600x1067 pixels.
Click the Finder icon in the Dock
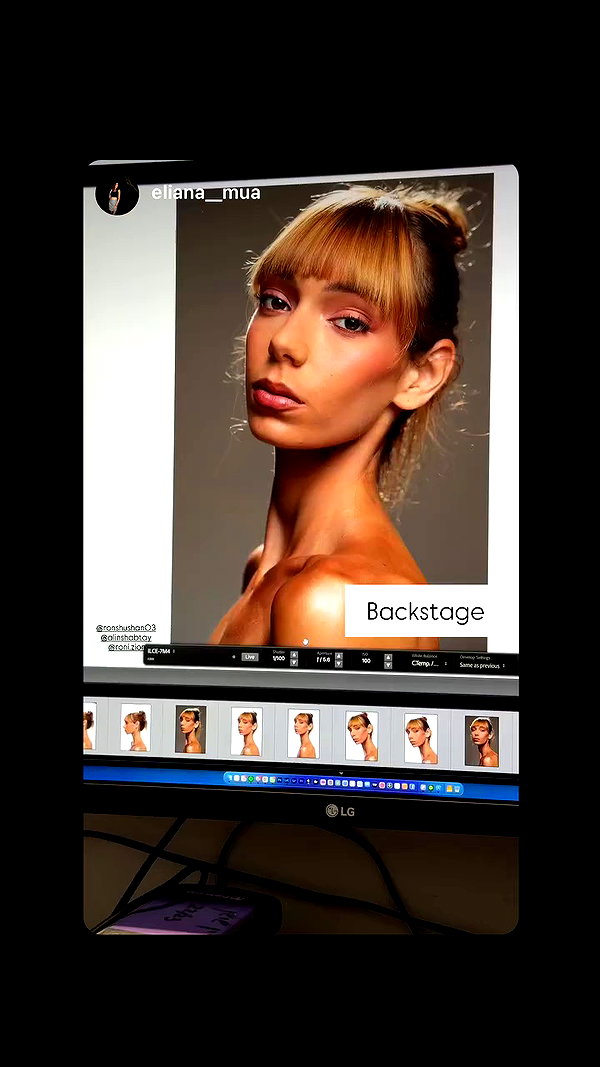pos(229,777)
